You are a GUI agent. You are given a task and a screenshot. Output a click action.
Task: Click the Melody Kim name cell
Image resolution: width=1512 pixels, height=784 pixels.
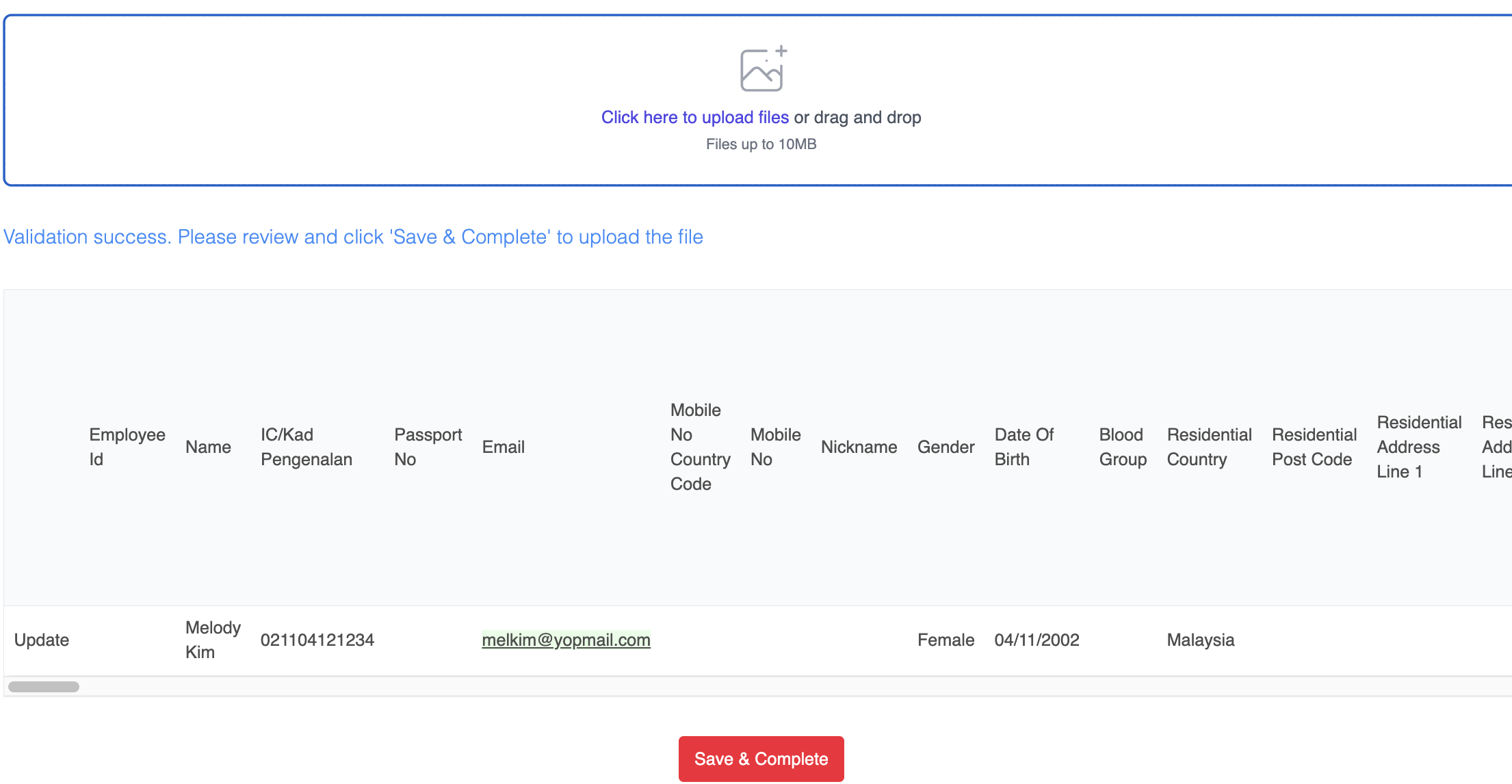click(212, 640)
